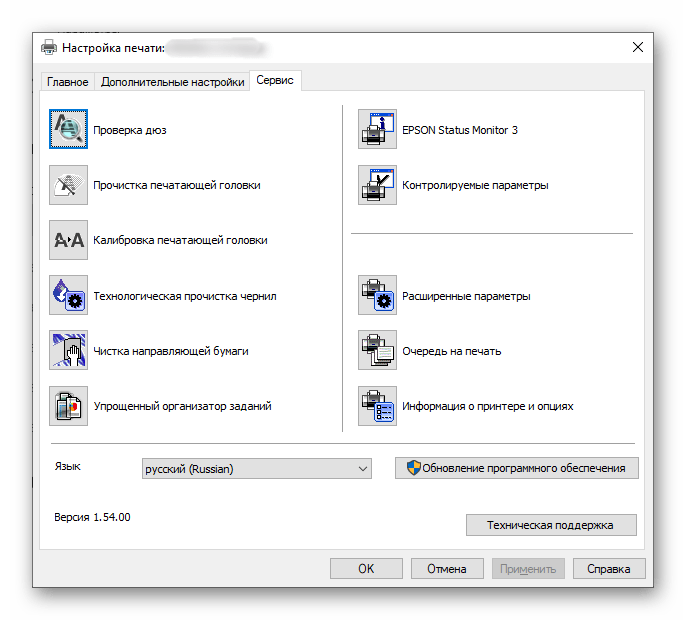686x620 pixels.
Task: Switch to the Главное tab
Action: tap(68, 82)
